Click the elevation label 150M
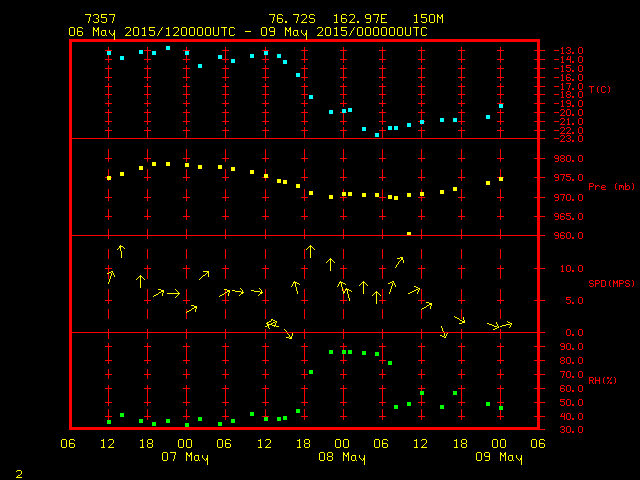The width and height of the screenshot is (640, 480). [428, 19]
